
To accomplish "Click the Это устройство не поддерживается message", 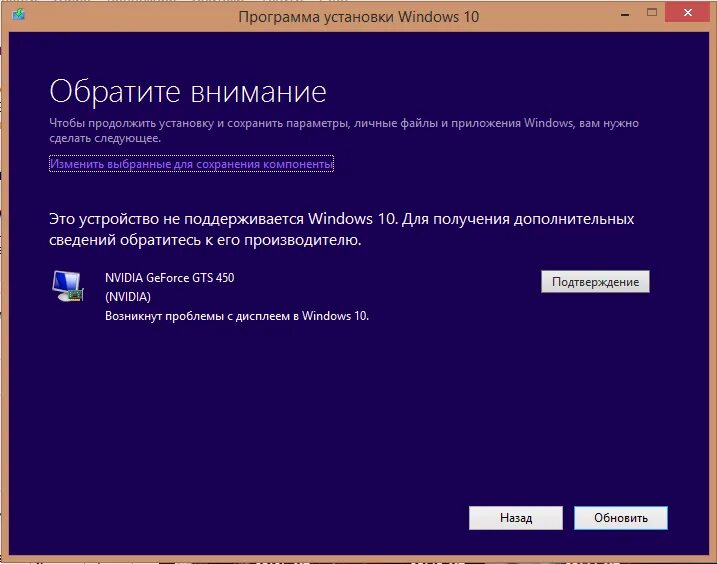I will click(342, 229).
